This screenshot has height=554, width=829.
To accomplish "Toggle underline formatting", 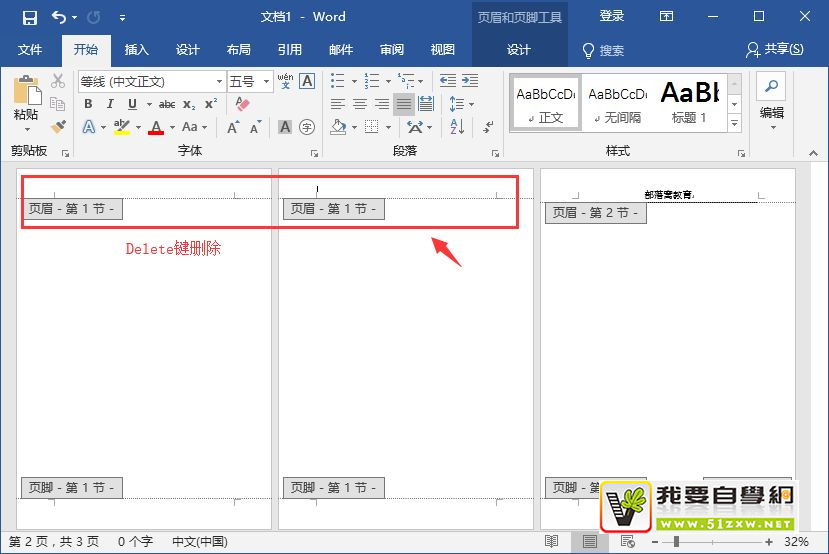I will point(132,104).
